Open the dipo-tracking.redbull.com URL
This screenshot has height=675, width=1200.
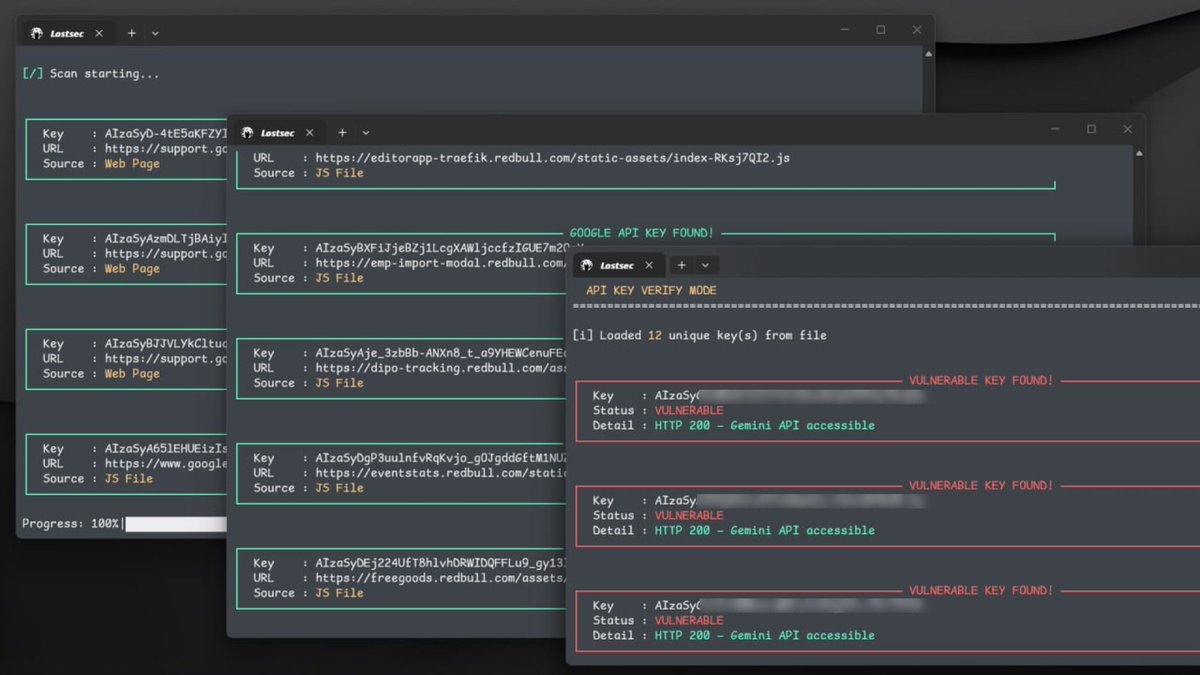tap(441, 368)
